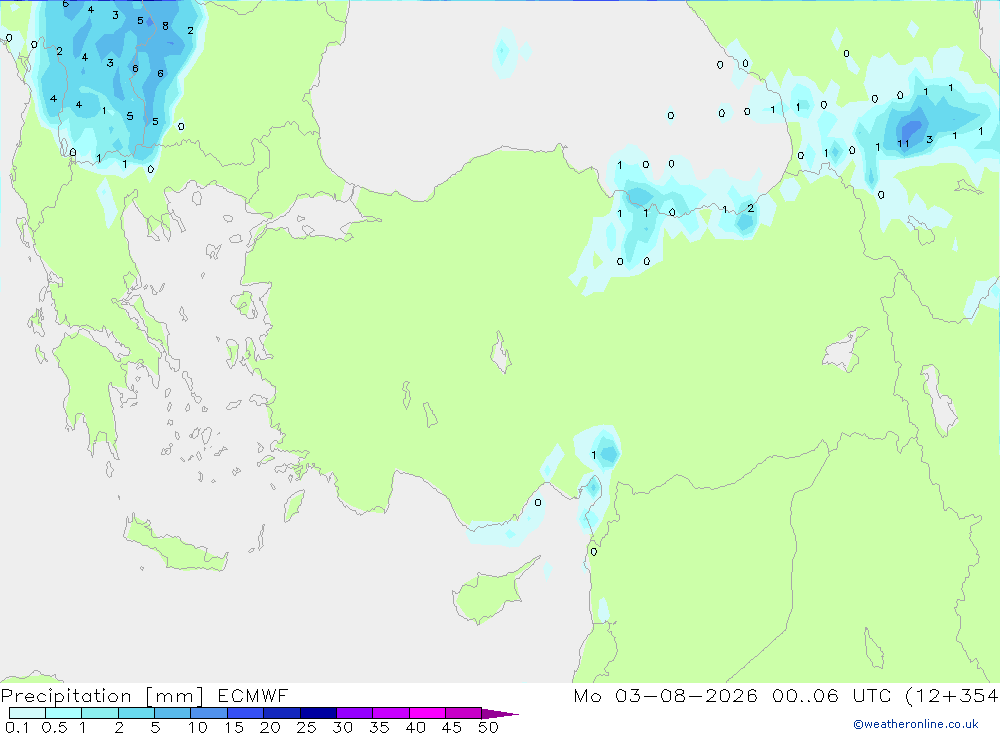This screenshot has width=1000, height=733.
Task: Click the '00..06 UTC' time label
Action: (x=831, y=695)
